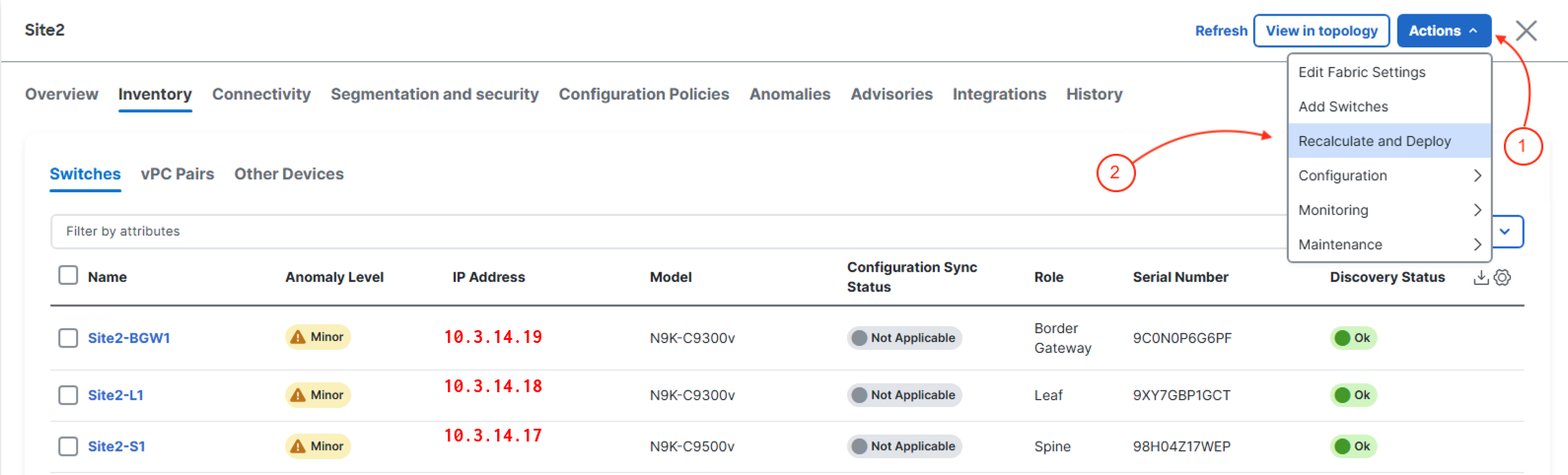Open the Connectivity tab
The height and width of the screenshot is (475, 1568).
(x=261, y=95)
